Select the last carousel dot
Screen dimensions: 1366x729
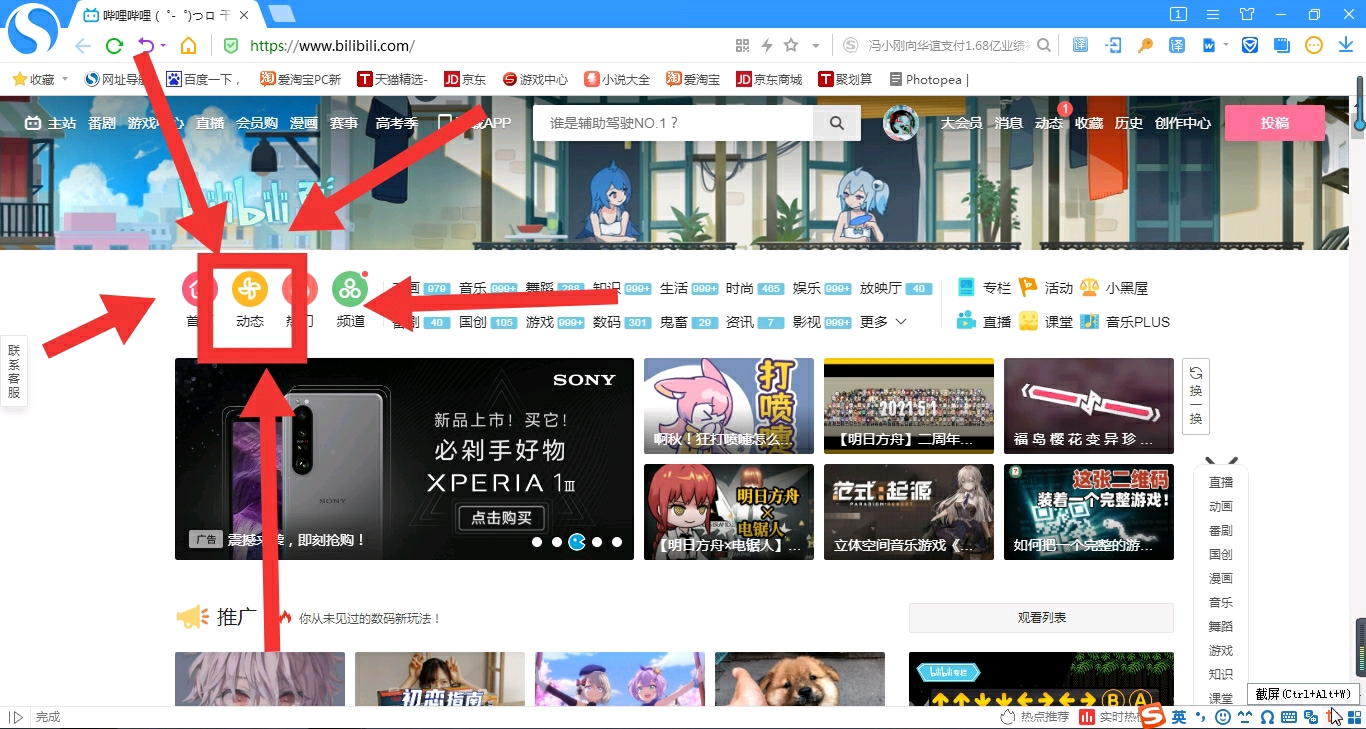pyautogui.click(x=617, y=542)
